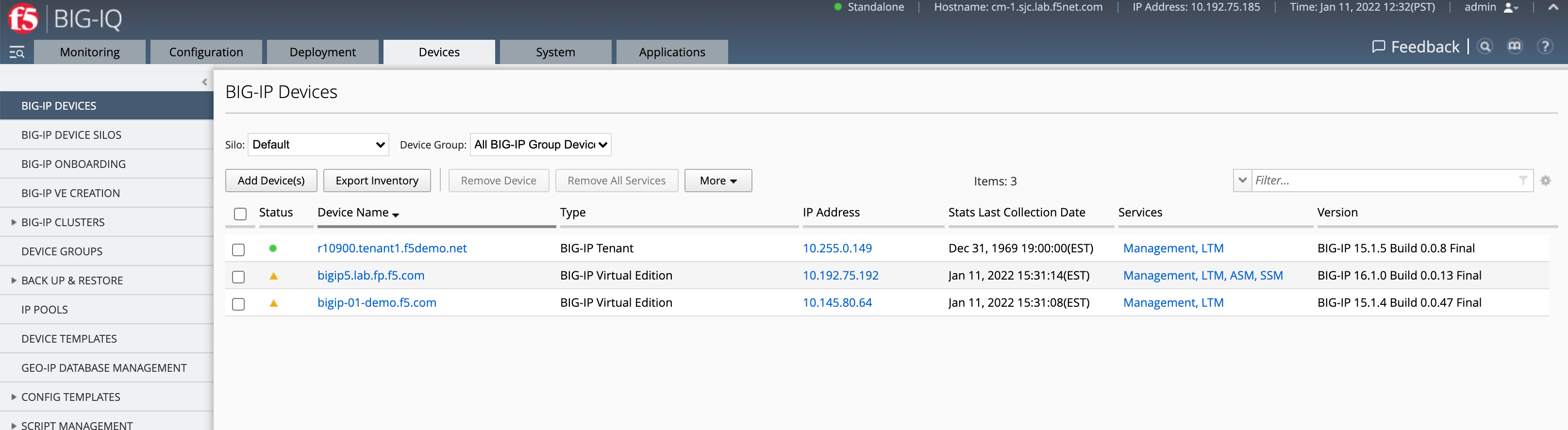1568x430 pixels.
Task: Collapse the left sidebar arrow
Action: tap(204, 82)
